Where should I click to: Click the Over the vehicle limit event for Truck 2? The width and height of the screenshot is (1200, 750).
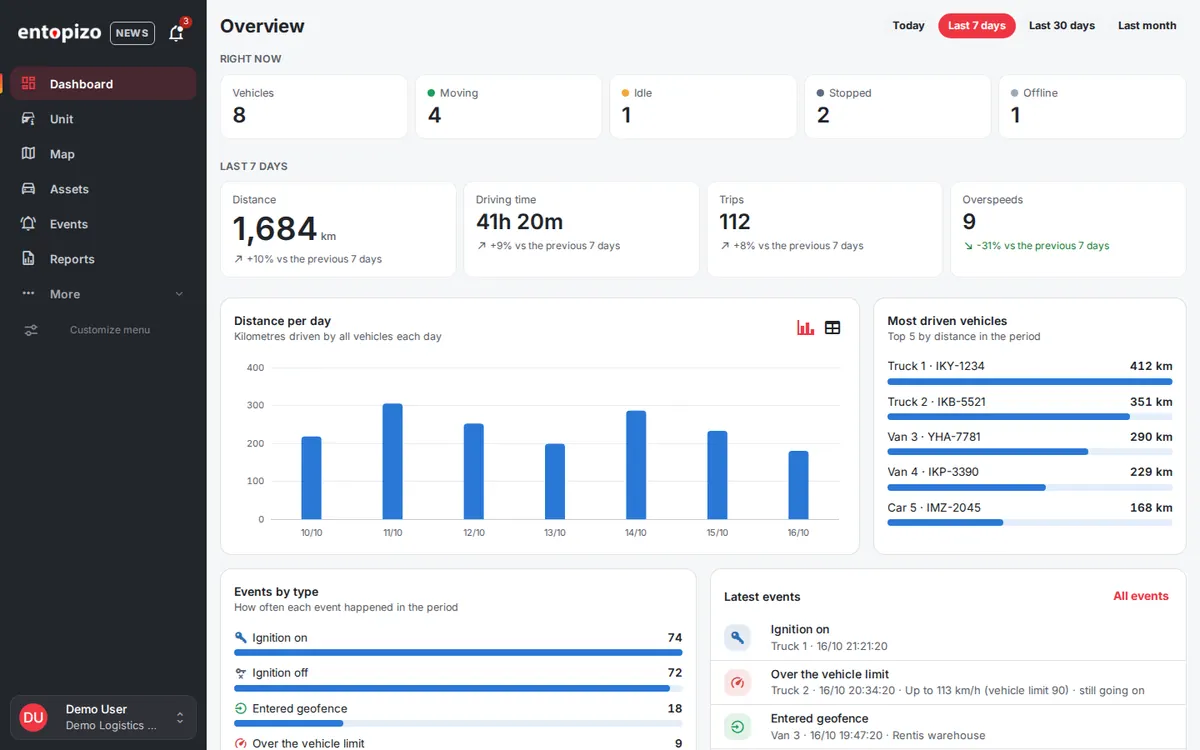[x=947, y=682]
